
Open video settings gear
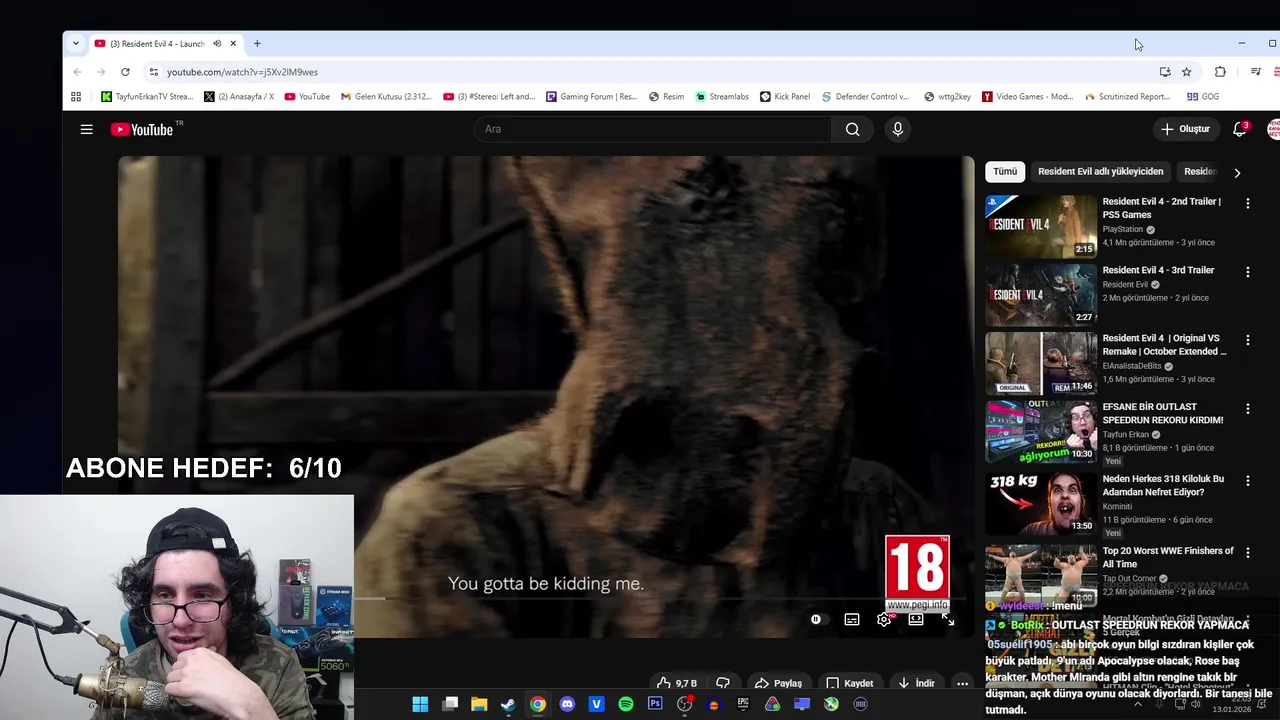click(x=884, y=620)
